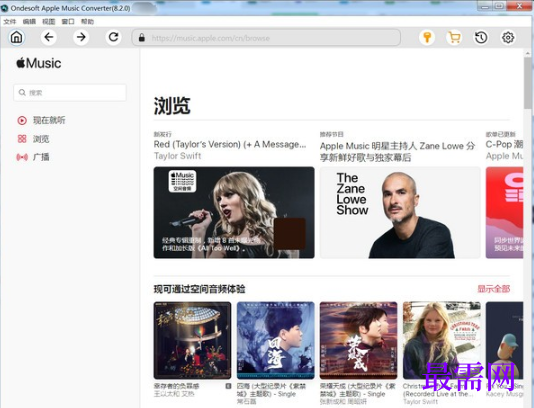Image resolution: width=534 pixels, height=408 pixels.
Task: Open the 窗口 menu
Action: point(68,22)
